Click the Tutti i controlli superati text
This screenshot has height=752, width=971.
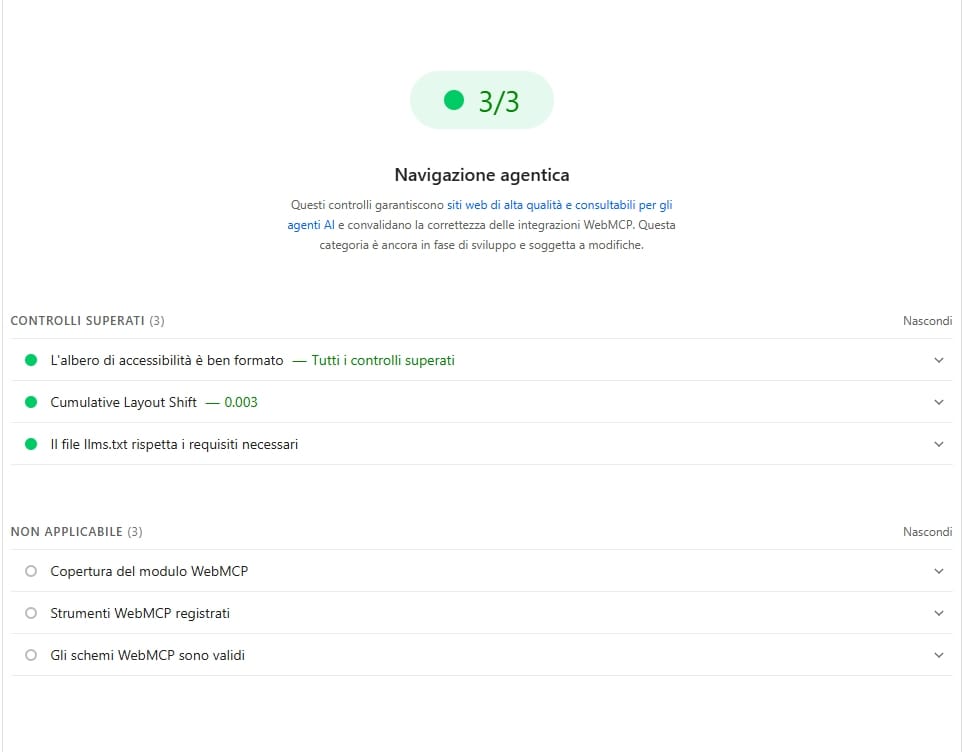[383, 361]
